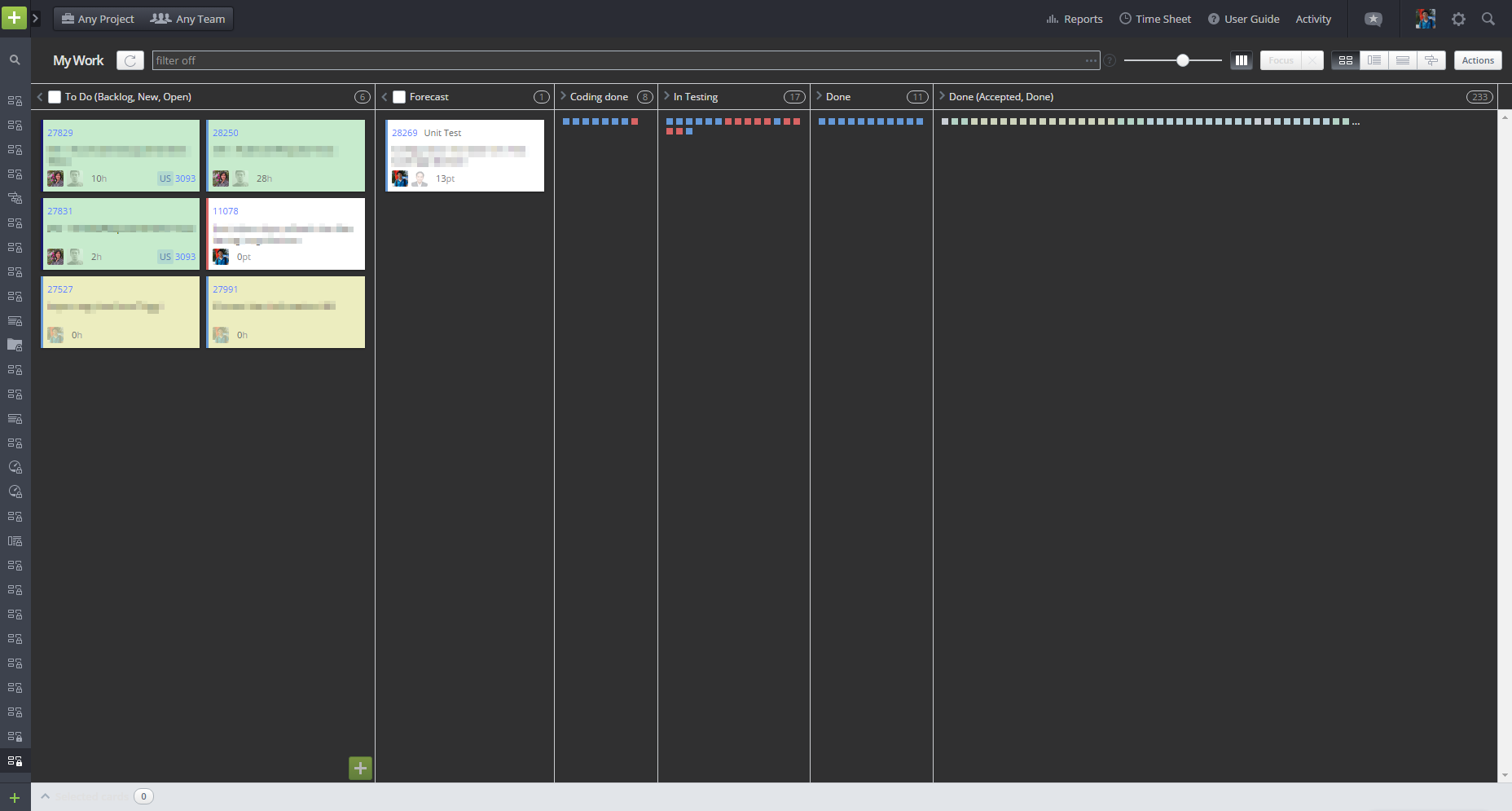Click the green plus button at top-left
The height and width of the screenshot is (811, 1512).
[14, 18]
